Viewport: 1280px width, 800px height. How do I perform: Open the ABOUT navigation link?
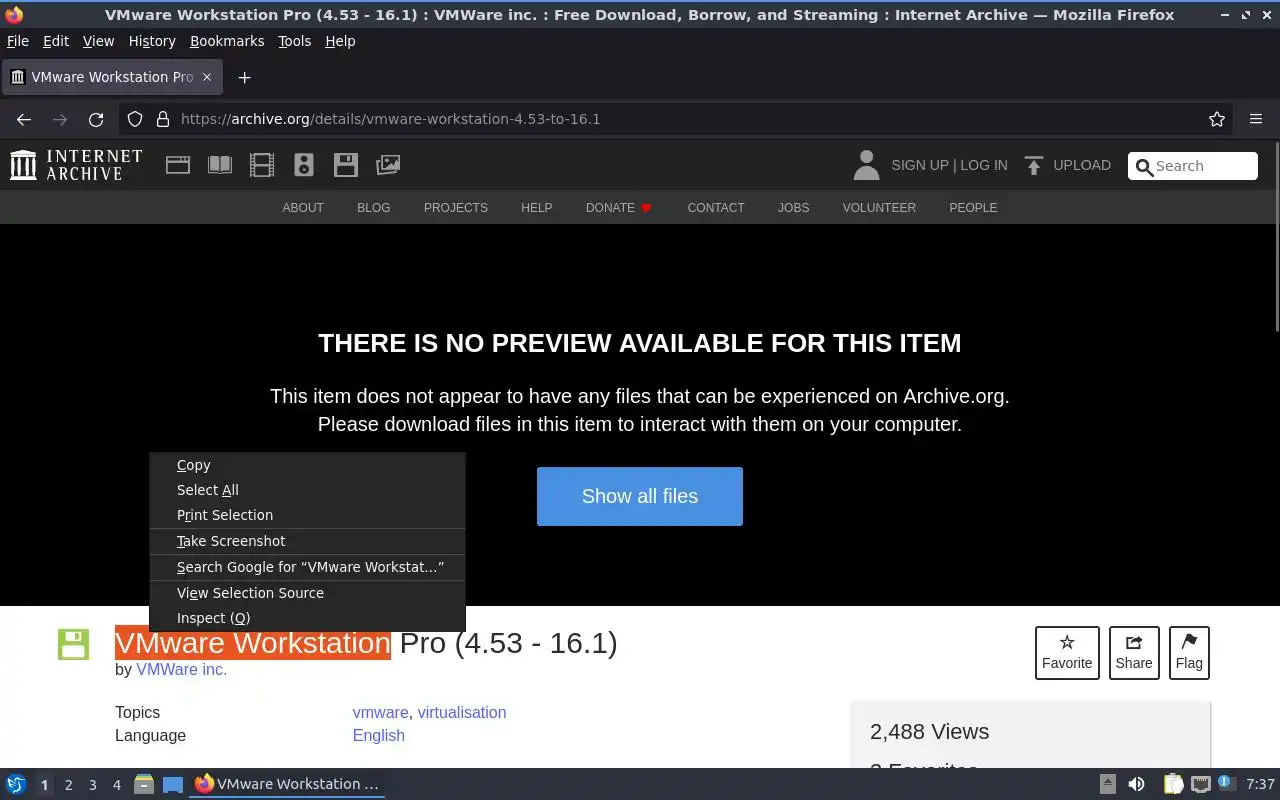[303, 208]
